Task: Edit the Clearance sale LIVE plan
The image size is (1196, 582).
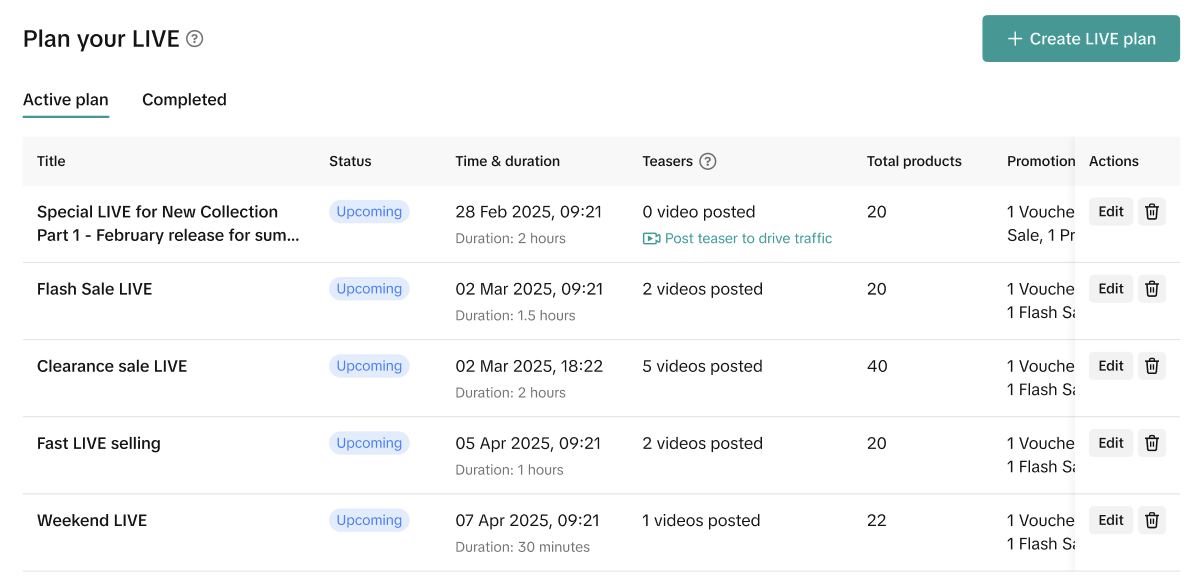Action: pyautogui.click(x=1111, y=366)
